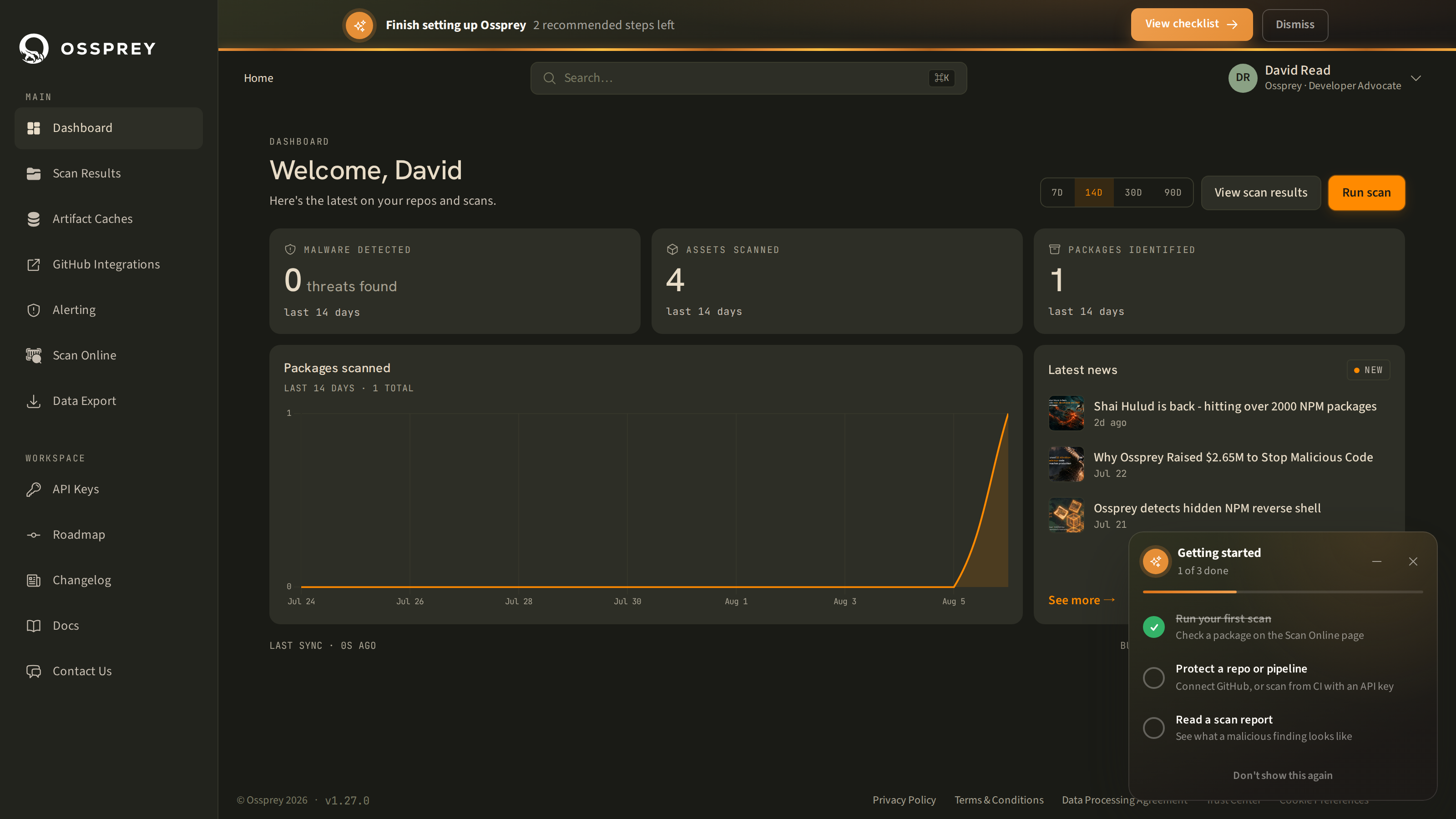Click the Artifact Caches database icon
Image resolution: width=1456 pixels, height=819 pixels.
34,219
